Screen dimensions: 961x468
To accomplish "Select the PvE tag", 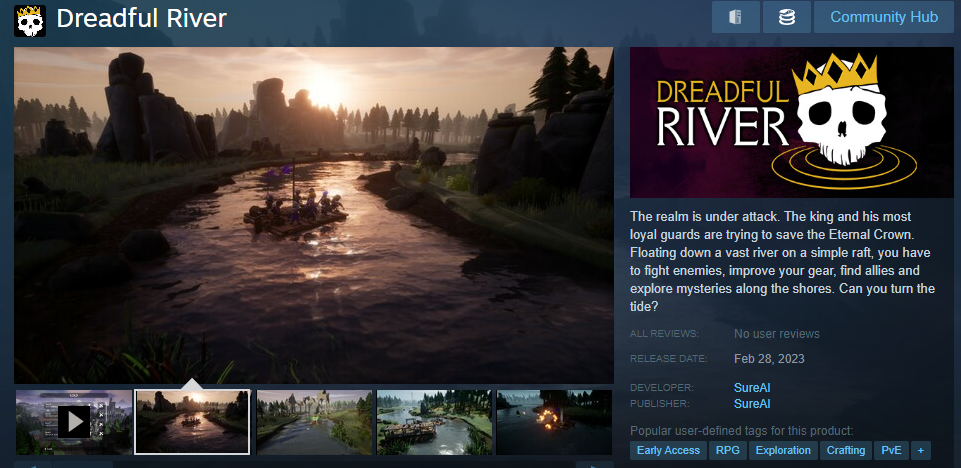I will click(891, 450).
